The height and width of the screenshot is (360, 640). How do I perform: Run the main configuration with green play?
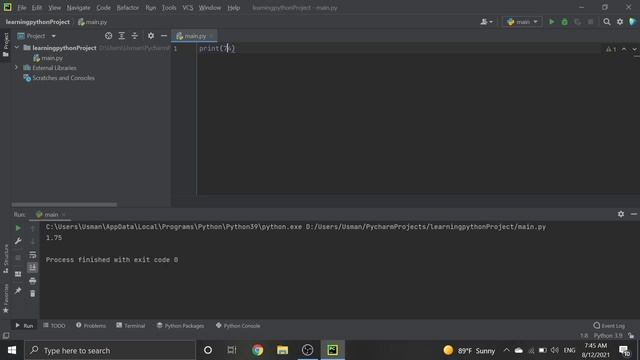(551, 22)
